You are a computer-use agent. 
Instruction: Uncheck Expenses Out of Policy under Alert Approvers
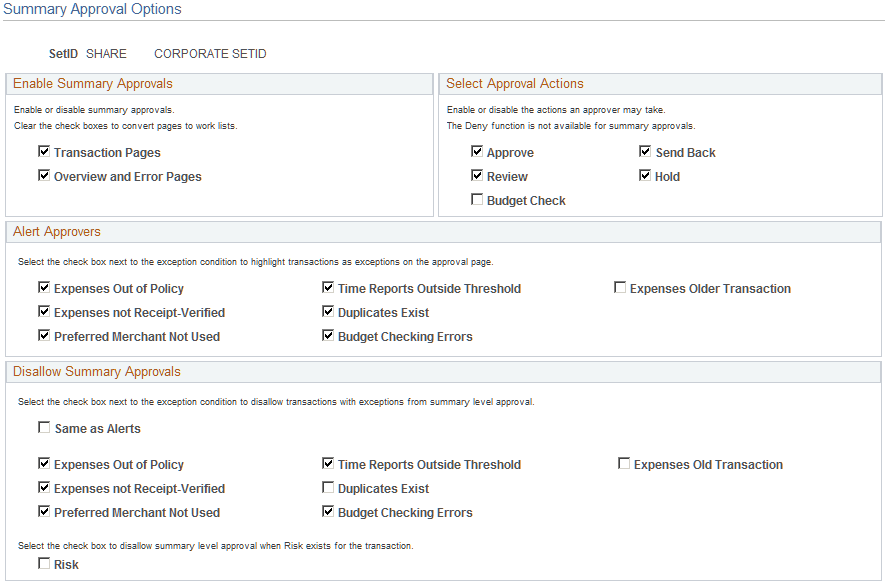point(44,288)
